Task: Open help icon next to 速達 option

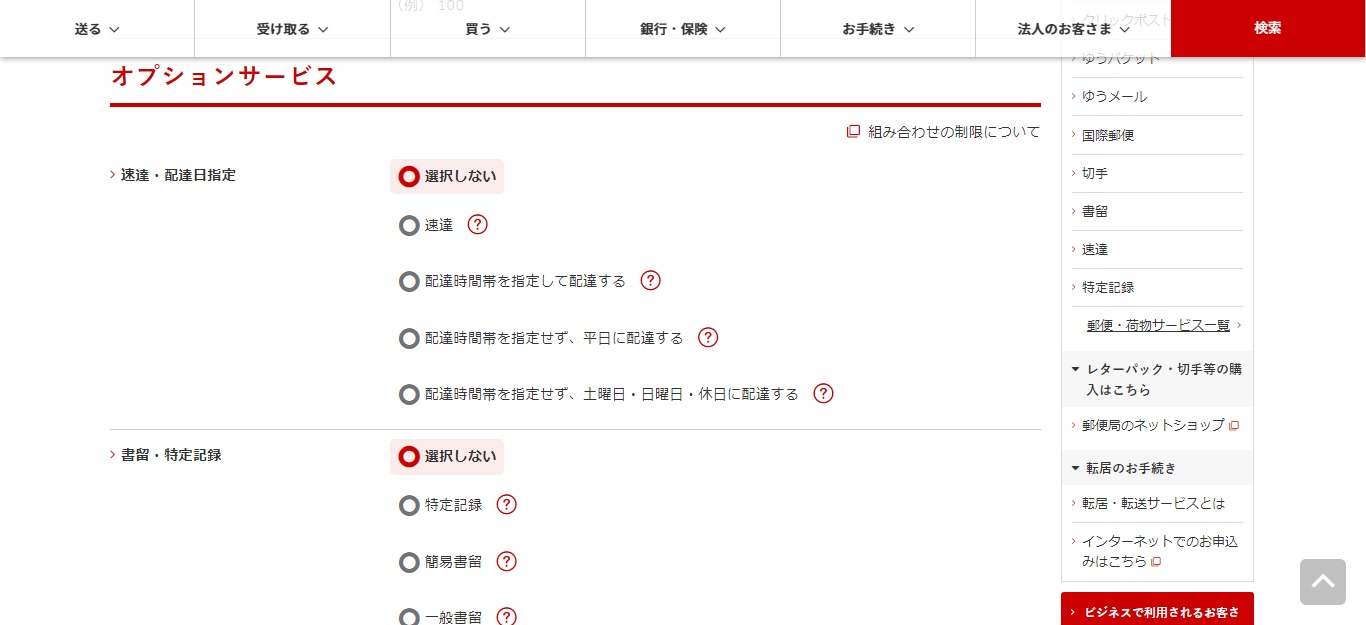Action: point(478,225)
